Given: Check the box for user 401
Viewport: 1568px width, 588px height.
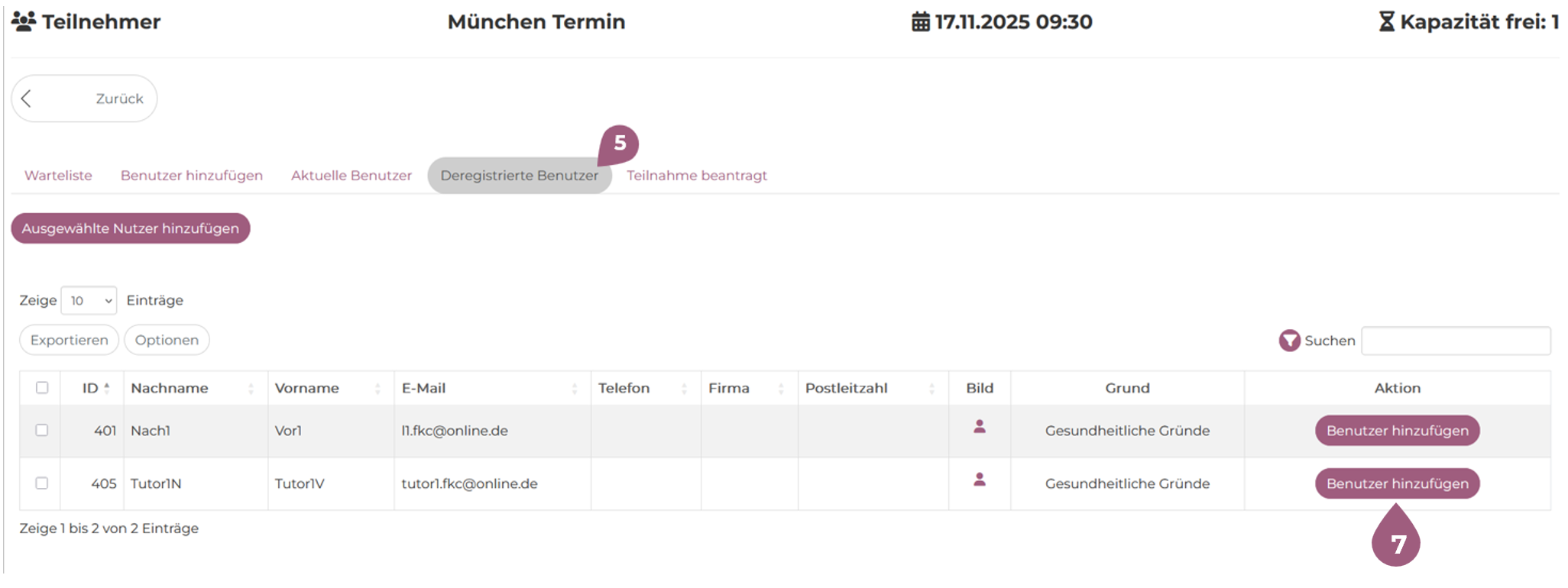Looking at the screenshot, I should click(x=42, y=431).
